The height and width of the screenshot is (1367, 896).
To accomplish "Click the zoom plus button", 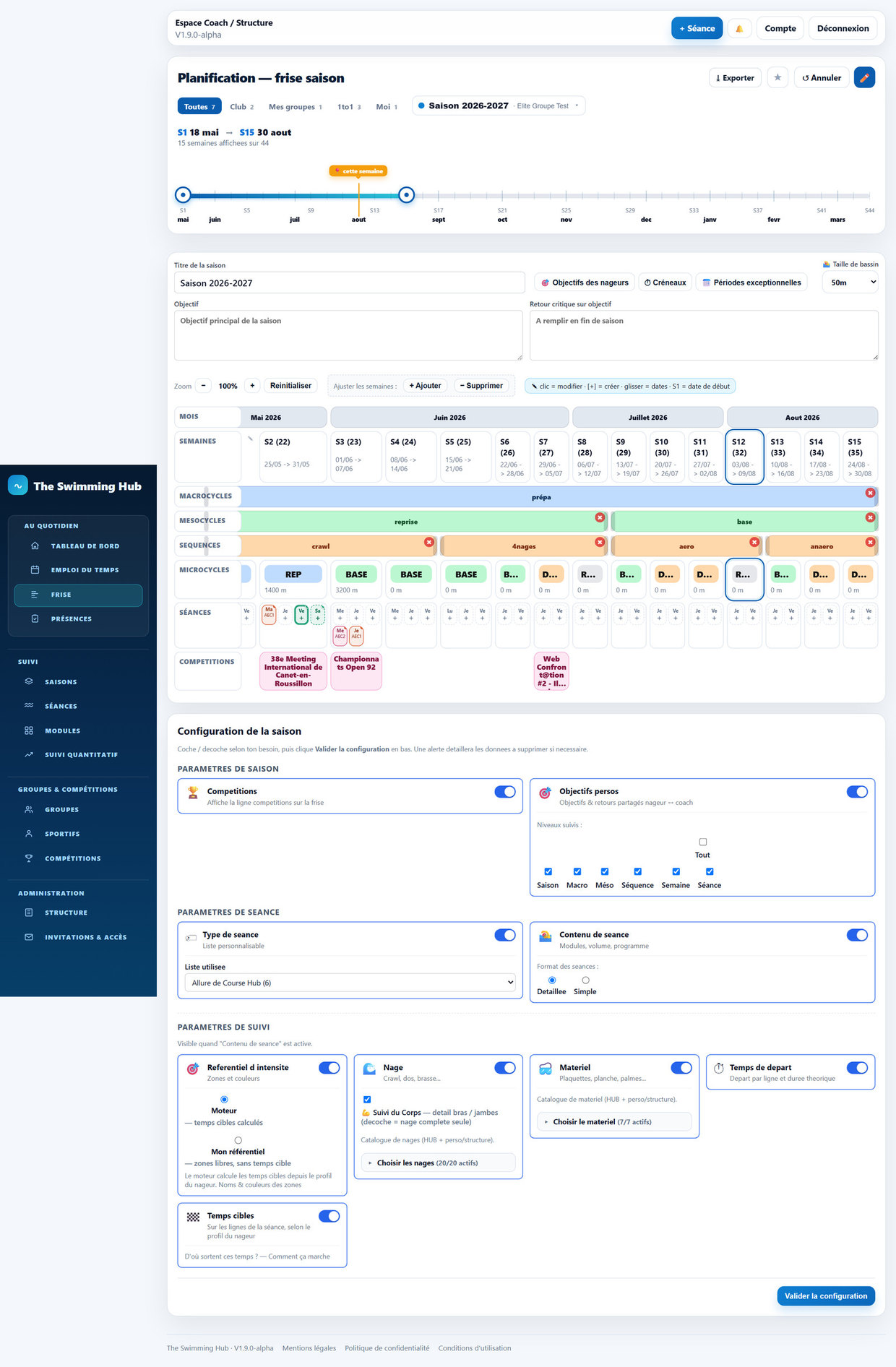I will click(252, 386).
